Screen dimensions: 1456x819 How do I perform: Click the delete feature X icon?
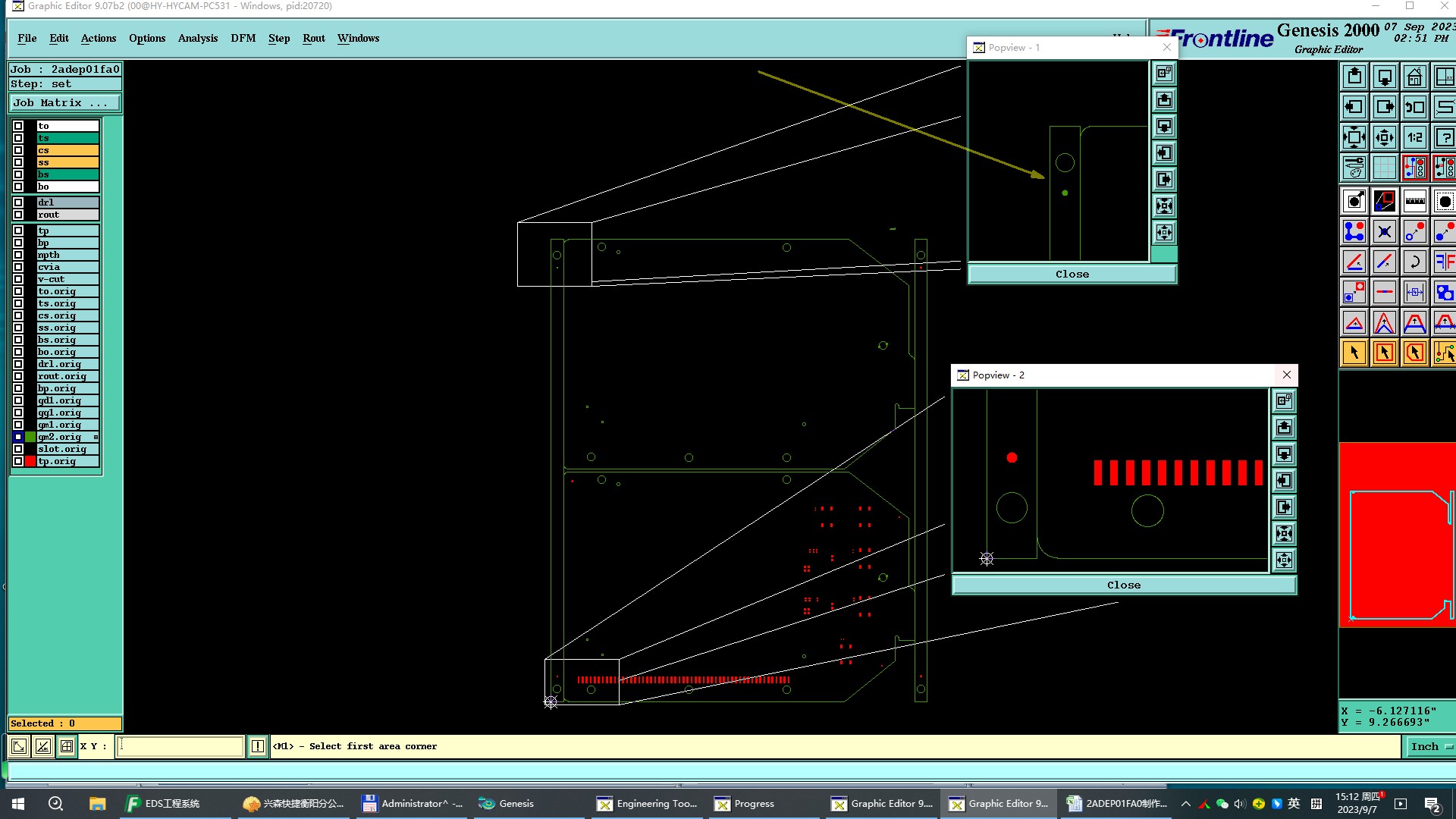coord(1384,232)
